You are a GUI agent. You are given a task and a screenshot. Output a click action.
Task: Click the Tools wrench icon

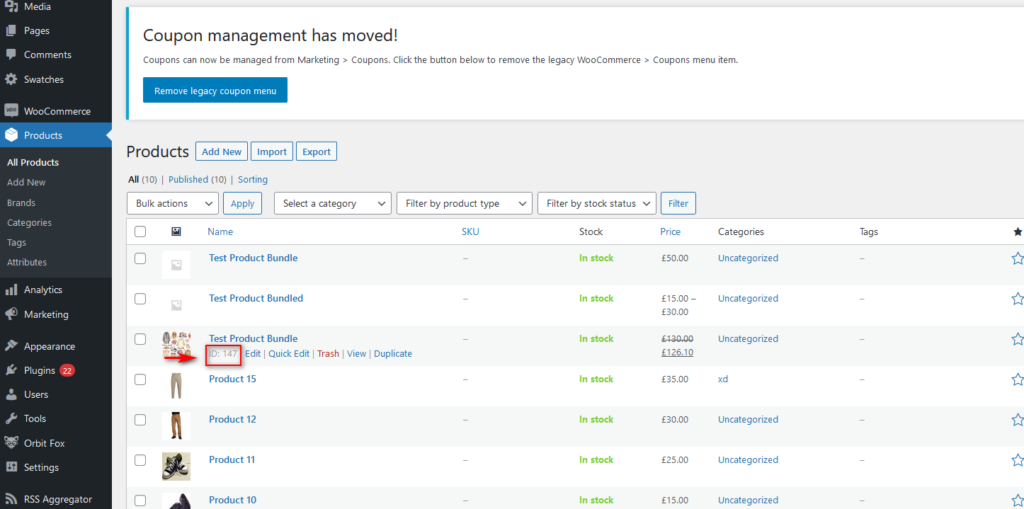[x=10, y=419]
